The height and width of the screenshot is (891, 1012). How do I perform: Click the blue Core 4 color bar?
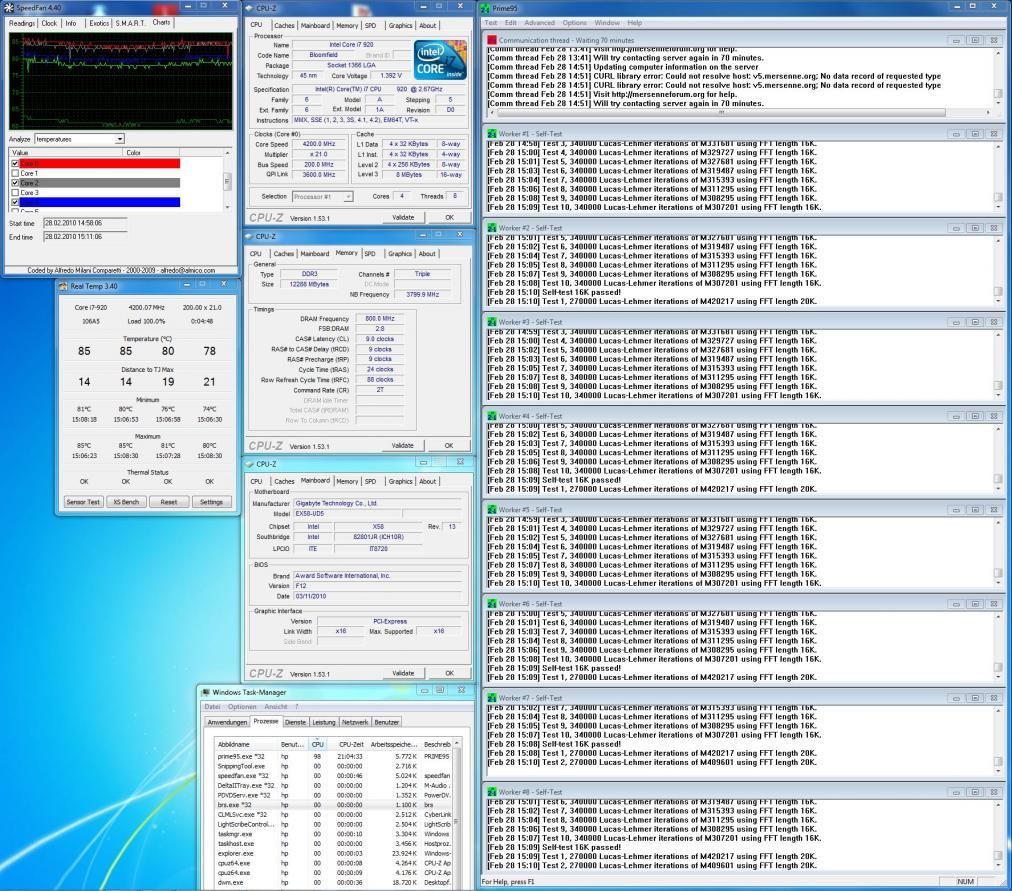pyautogui.click(x=100, y=203)
